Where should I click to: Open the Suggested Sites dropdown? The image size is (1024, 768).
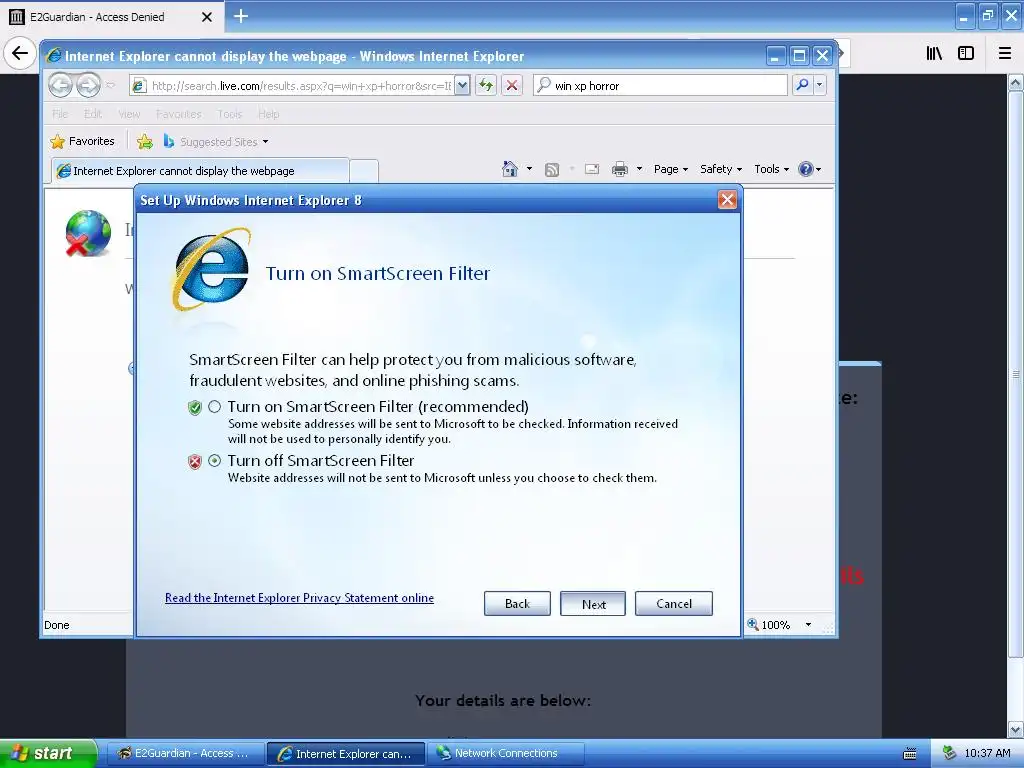pyautogui.click(x=216, y=142)
